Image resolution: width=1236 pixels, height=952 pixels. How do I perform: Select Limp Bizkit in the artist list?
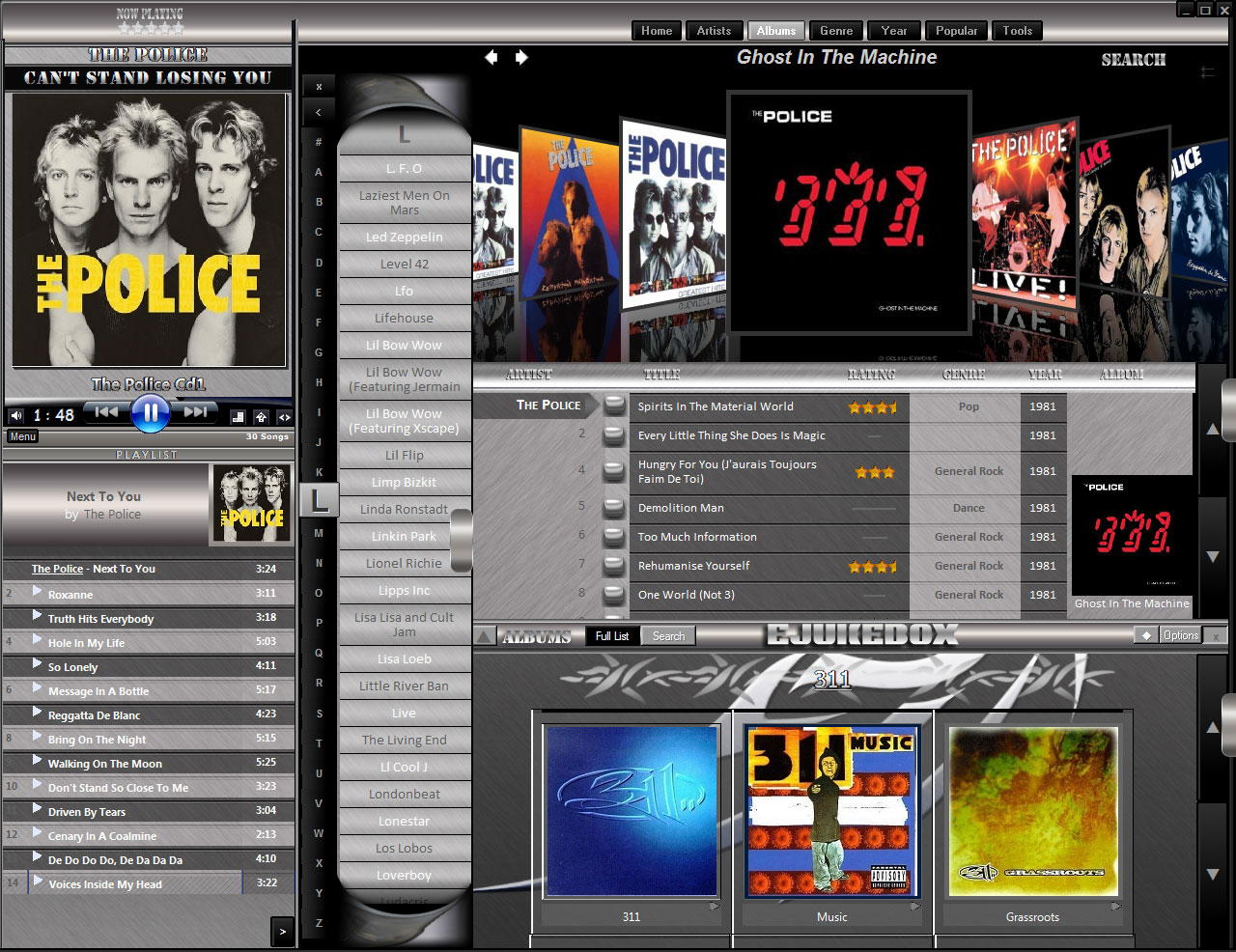405,482
